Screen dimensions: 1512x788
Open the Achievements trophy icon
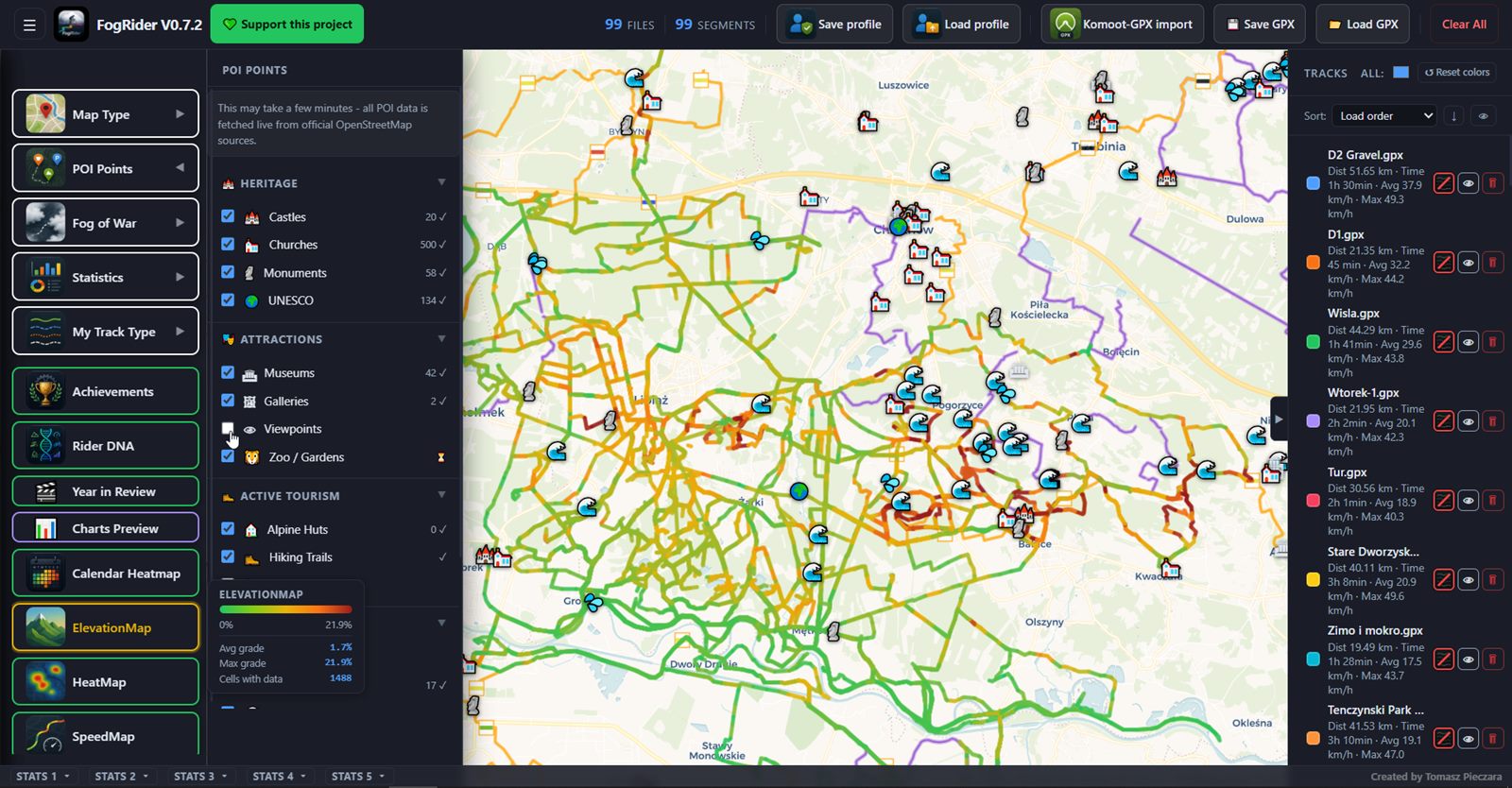coord(45,391)
